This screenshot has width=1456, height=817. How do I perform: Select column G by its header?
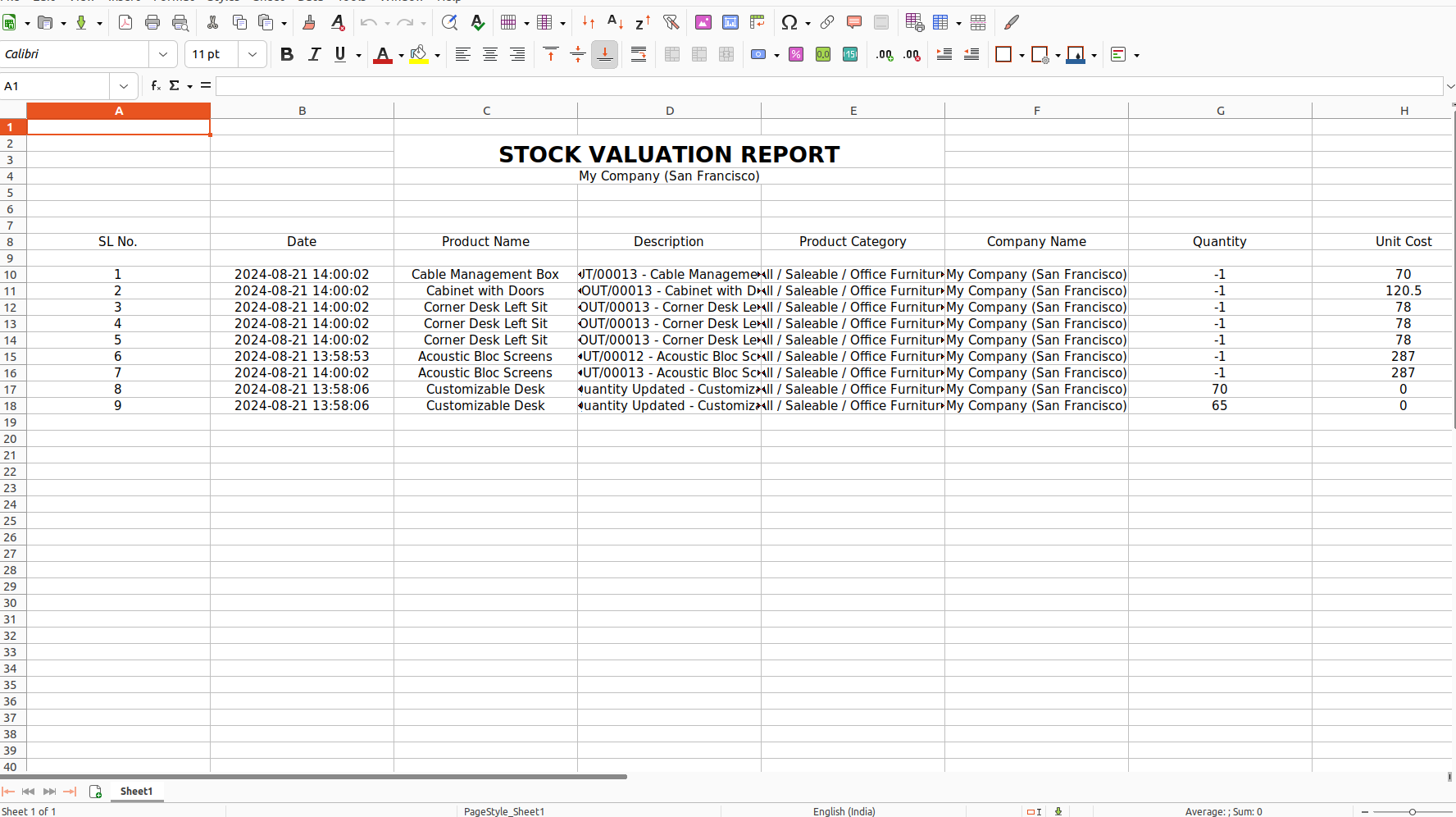coord(1221,111)
